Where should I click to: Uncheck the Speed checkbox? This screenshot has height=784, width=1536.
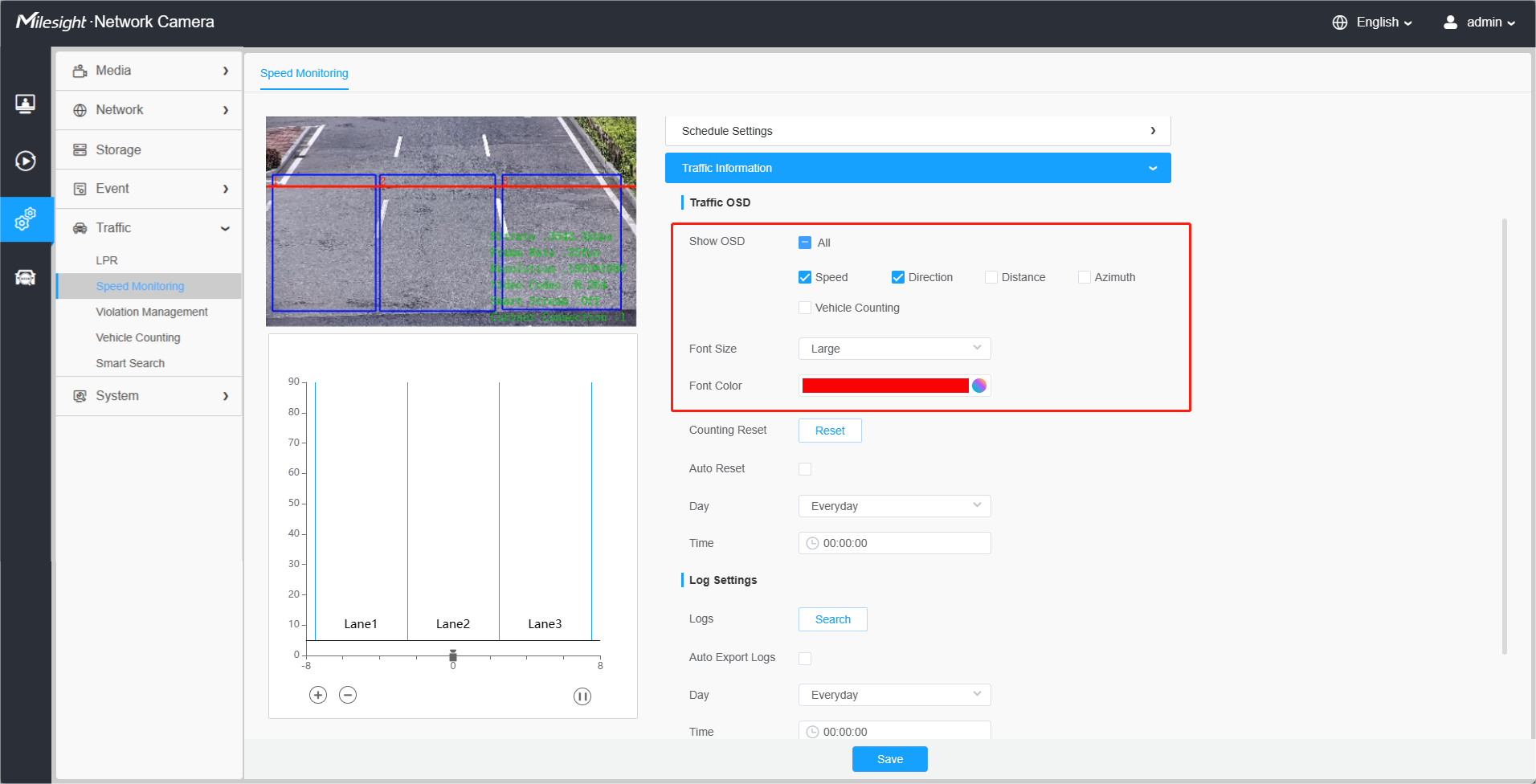tap(805, 277)
